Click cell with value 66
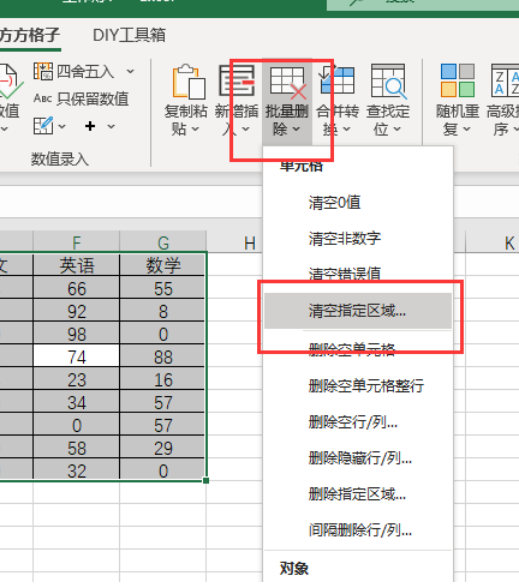This screenshot has height=585, width=519. [76, 288]
